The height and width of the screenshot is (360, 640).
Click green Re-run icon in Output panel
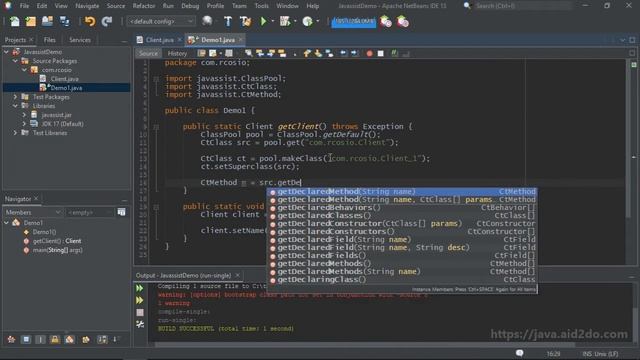click(140, 288)
